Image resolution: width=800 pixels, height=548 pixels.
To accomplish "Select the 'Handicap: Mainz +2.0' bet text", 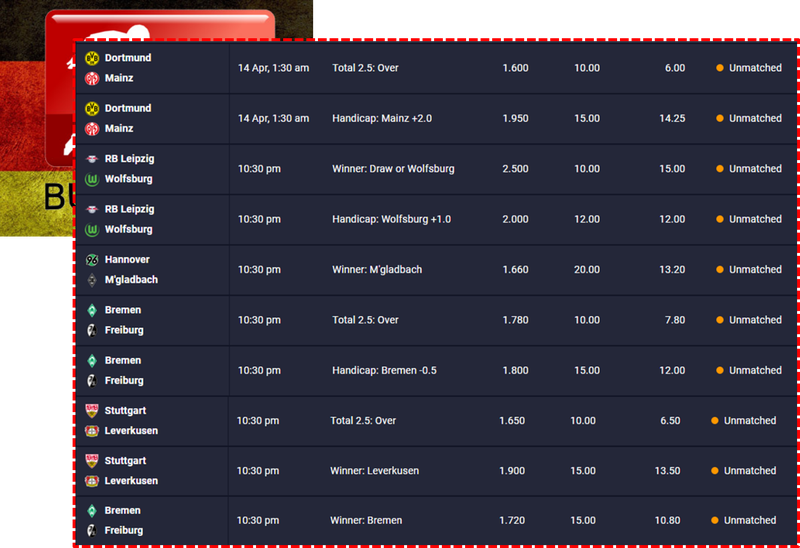I will pyautogui.click(x=382, y=118).
